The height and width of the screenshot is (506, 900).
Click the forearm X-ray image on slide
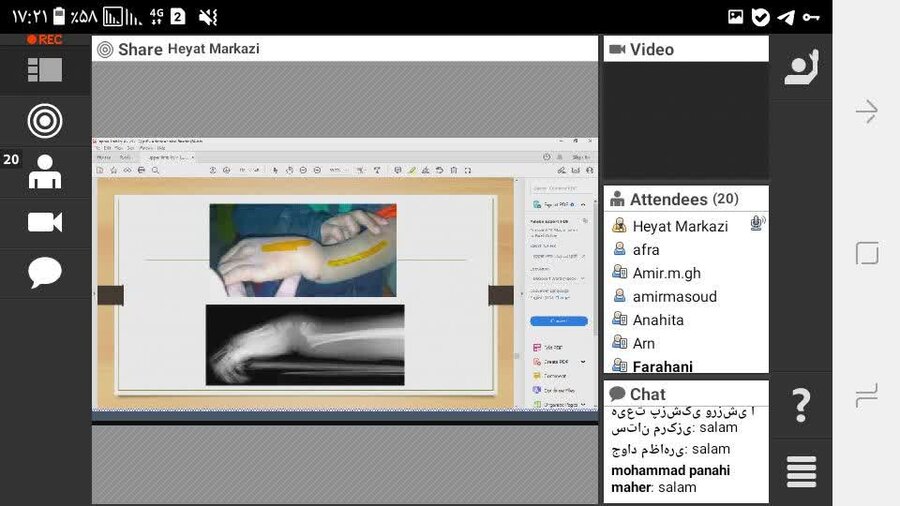(305, 344)
